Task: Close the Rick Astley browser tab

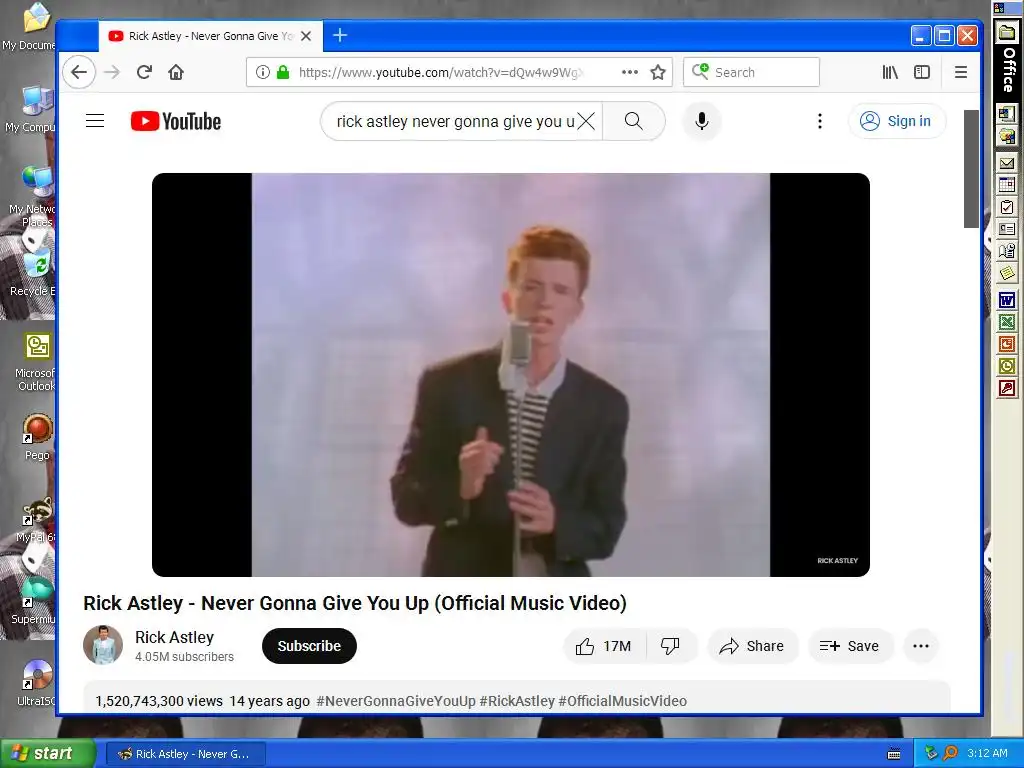Action: (306, 36)
